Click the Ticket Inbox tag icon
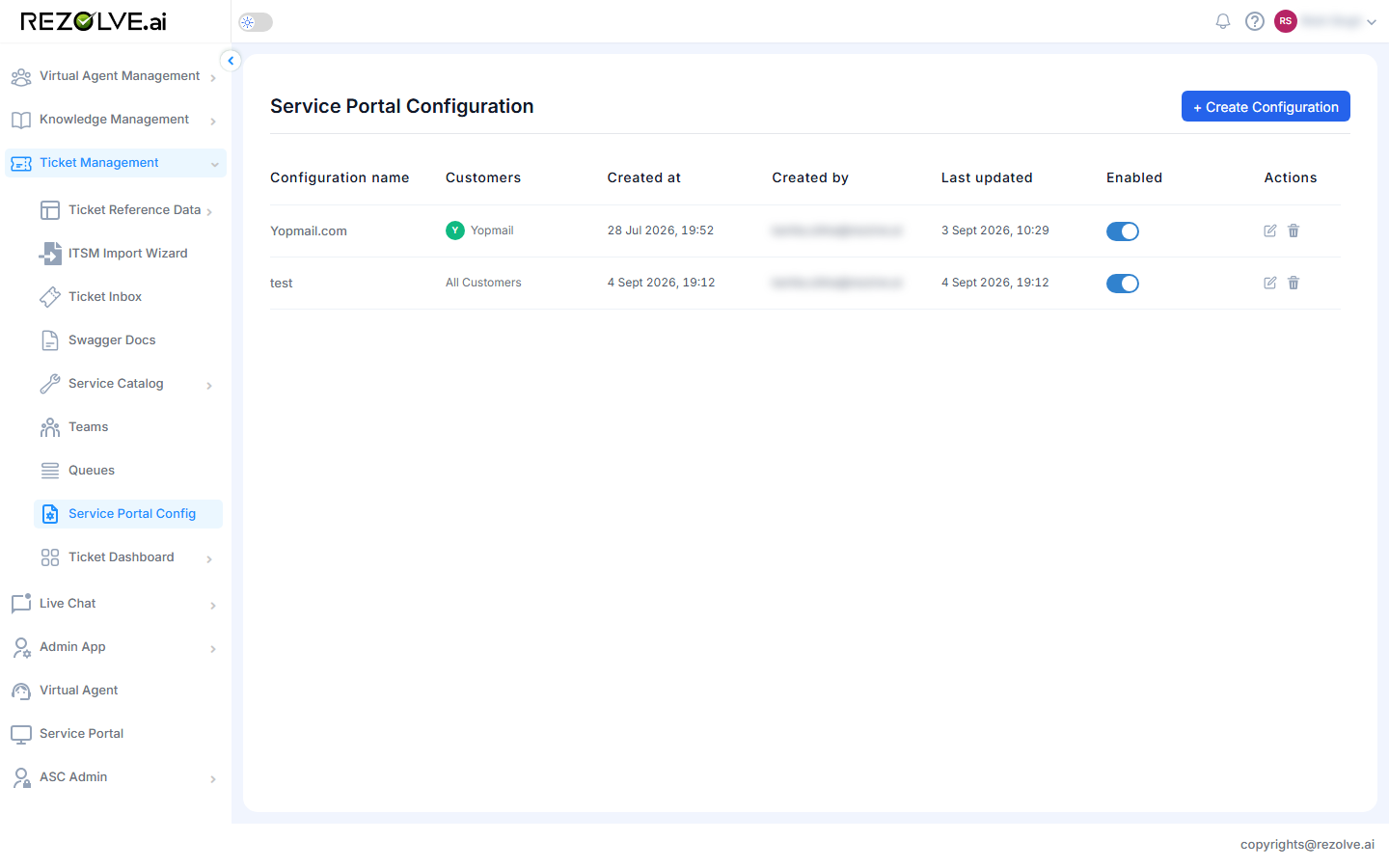Viewport: 1389px width, 868px height. click(50, 297)
